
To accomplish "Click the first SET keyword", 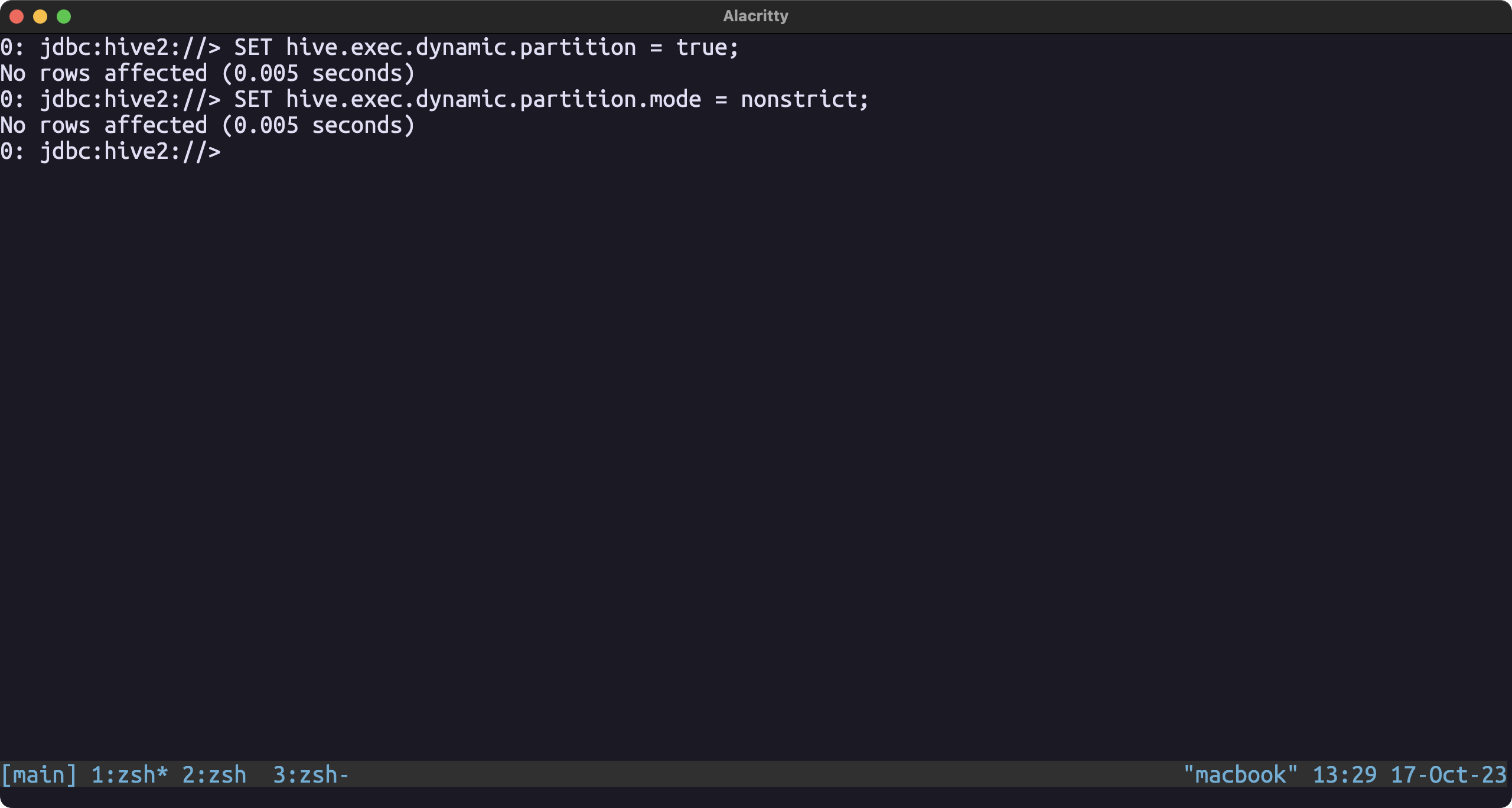I will (253, 47).
